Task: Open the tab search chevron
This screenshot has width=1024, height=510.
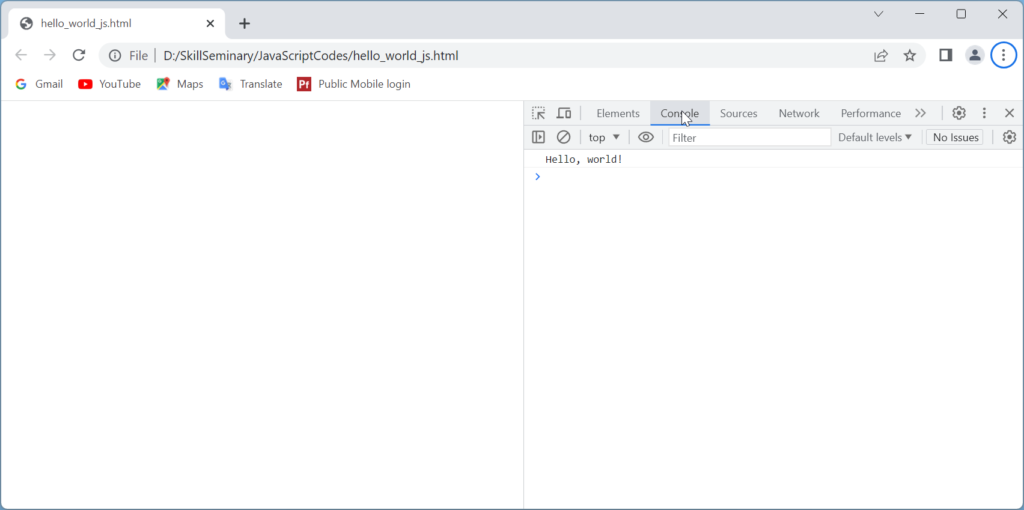Action: [879, 14]
